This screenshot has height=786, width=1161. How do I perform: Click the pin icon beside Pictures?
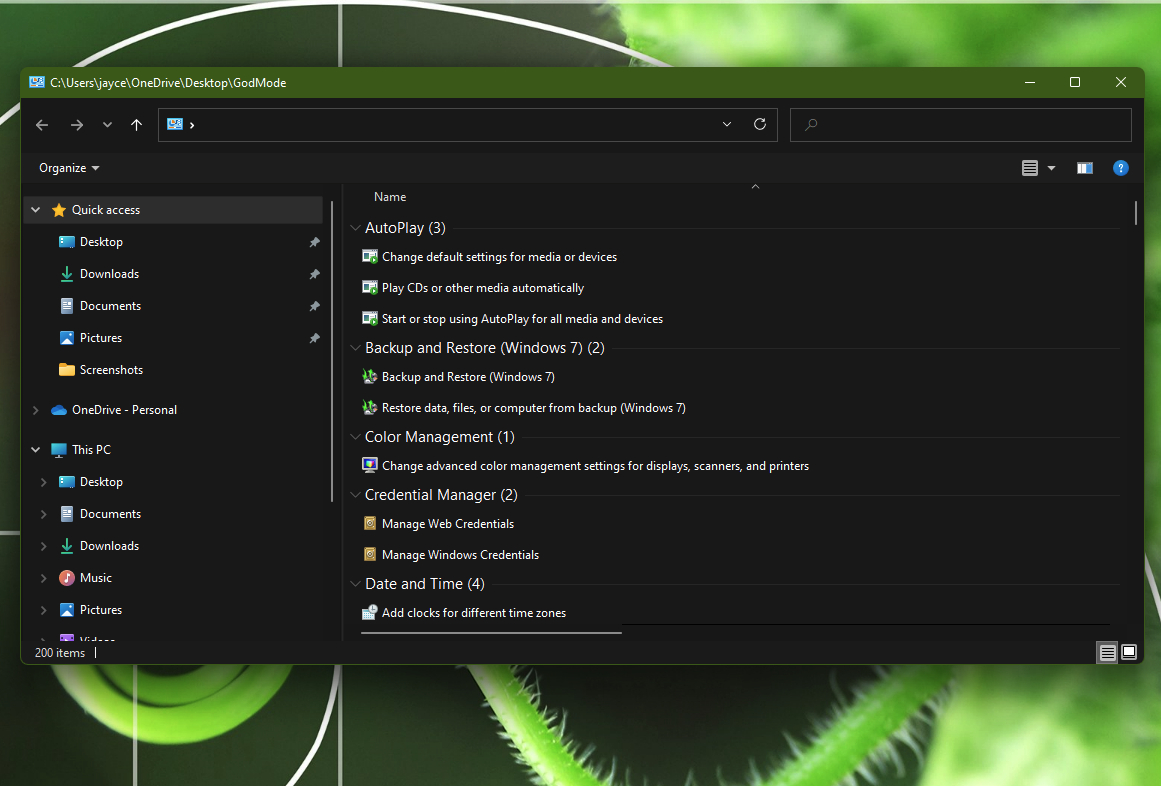tap(315, 337)
